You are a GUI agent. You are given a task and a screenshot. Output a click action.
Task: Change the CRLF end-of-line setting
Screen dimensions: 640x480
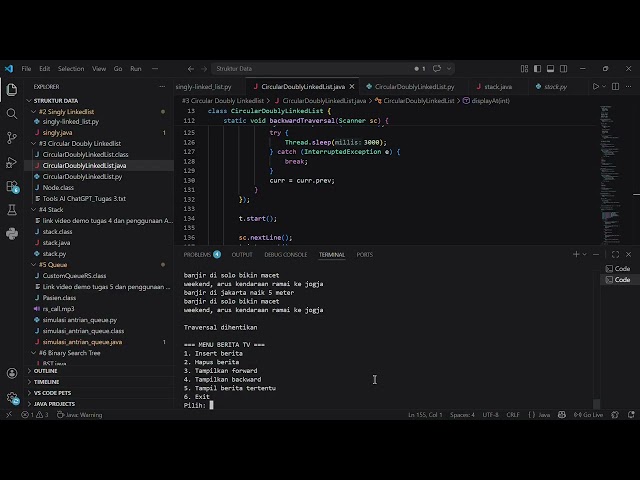tap(513, 415)
